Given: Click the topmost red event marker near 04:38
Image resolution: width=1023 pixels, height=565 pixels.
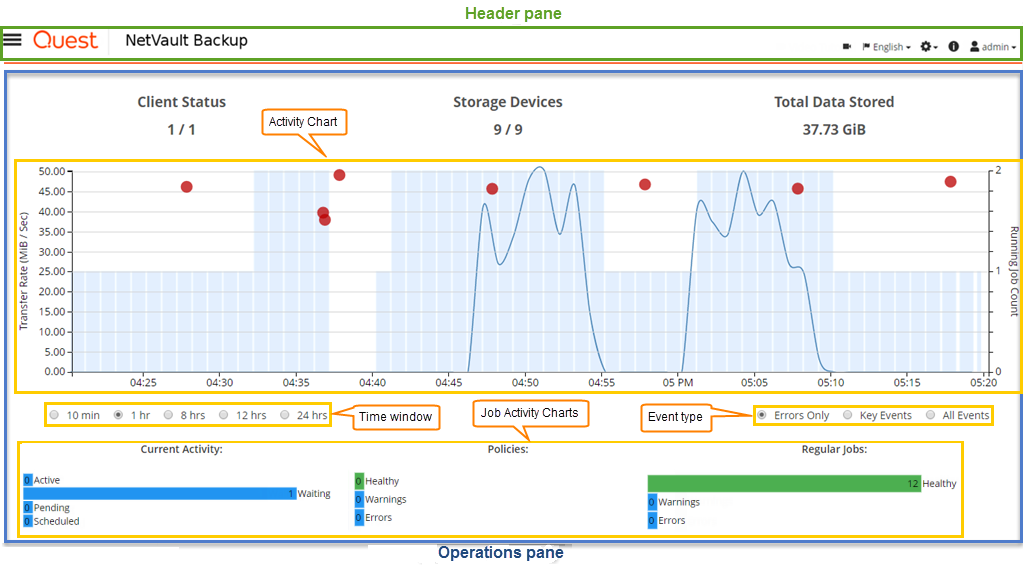Looking at the screenshot, I should click(x=339, y=175).
